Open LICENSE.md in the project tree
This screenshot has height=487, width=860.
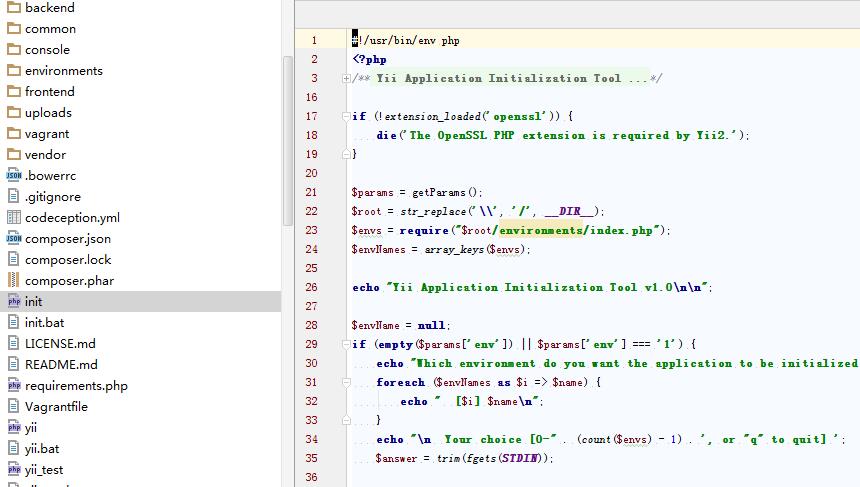pyautogui.click(x=60, y=344)
